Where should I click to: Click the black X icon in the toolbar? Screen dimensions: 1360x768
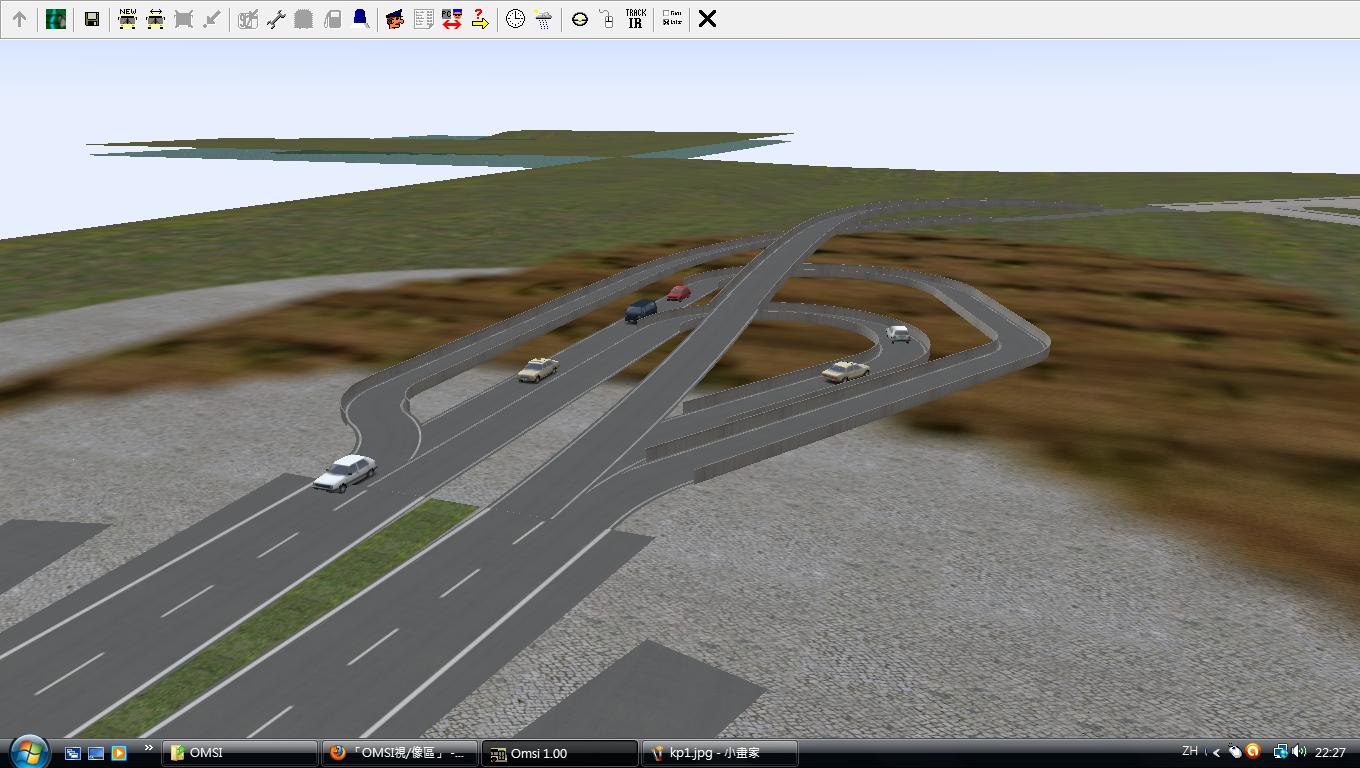pyautogui.click(x=707, y=19)
